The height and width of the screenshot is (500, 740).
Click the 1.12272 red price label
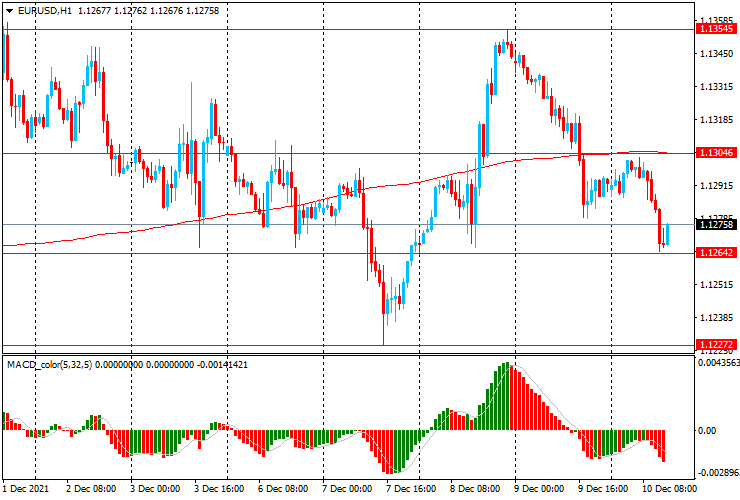pos(716,345)
